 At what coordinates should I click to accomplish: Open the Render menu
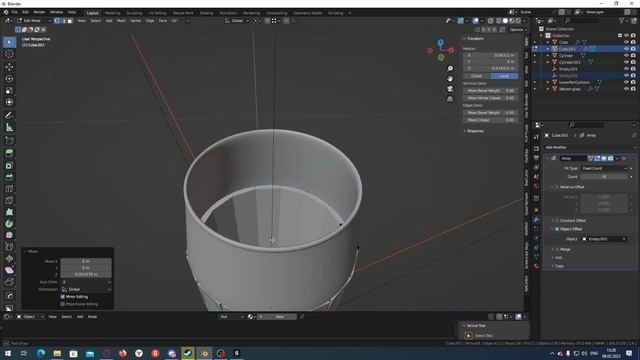point(39,12)
